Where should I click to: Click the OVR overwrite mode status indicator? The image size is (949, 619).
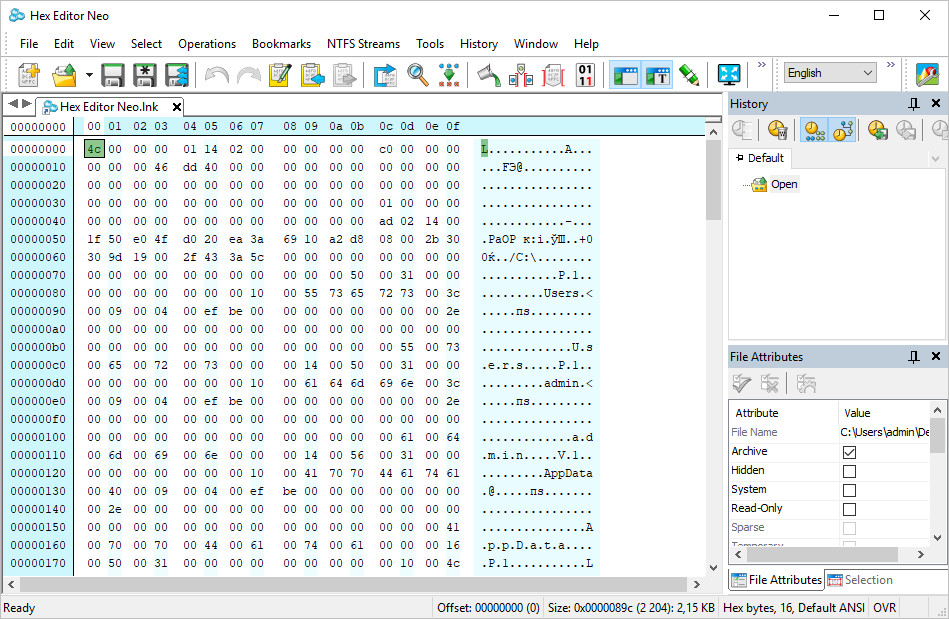(884, 608)
